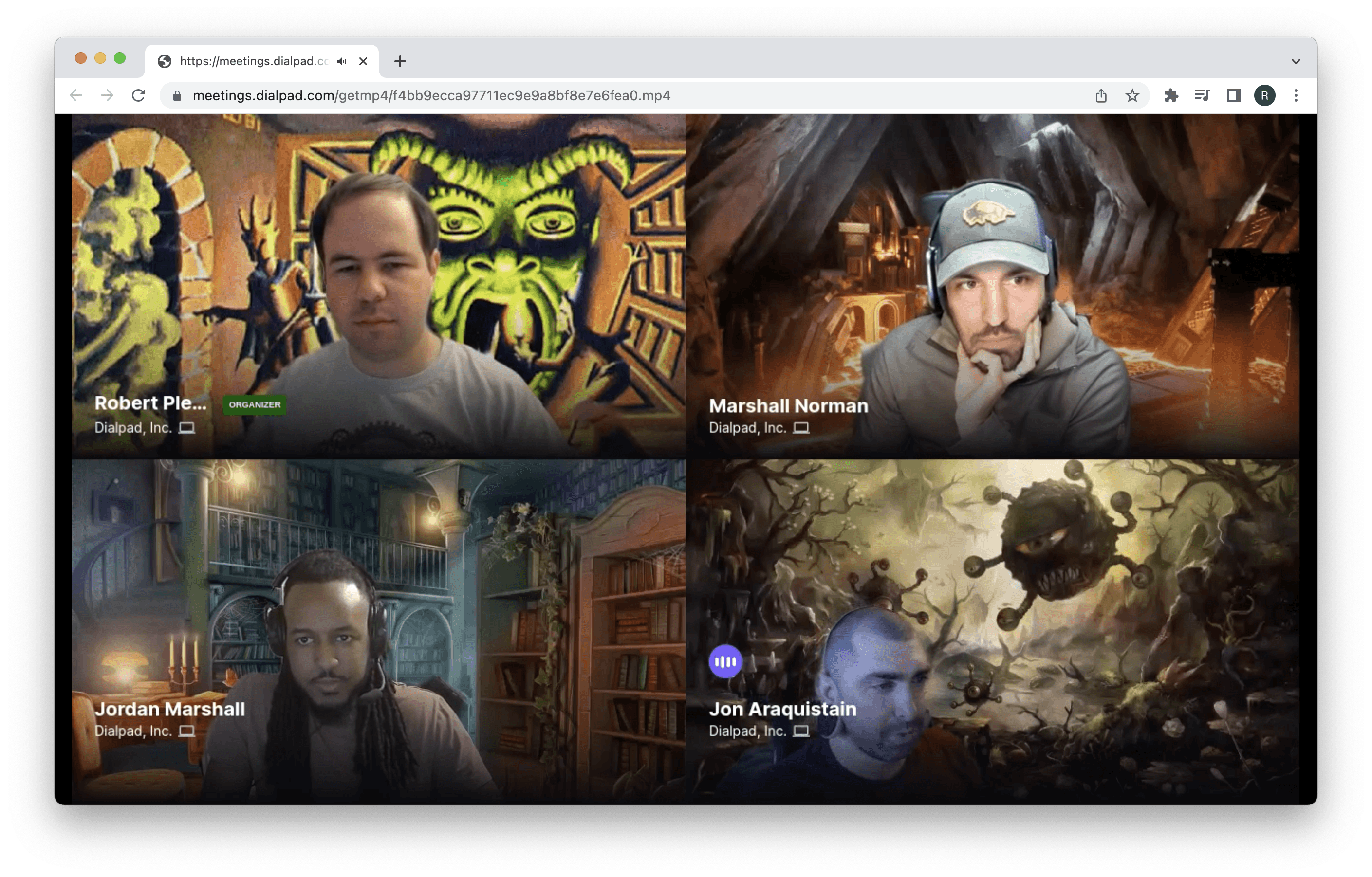Toggle the browser side panel
1372x877 pixels.
[x=1234, y=96]
